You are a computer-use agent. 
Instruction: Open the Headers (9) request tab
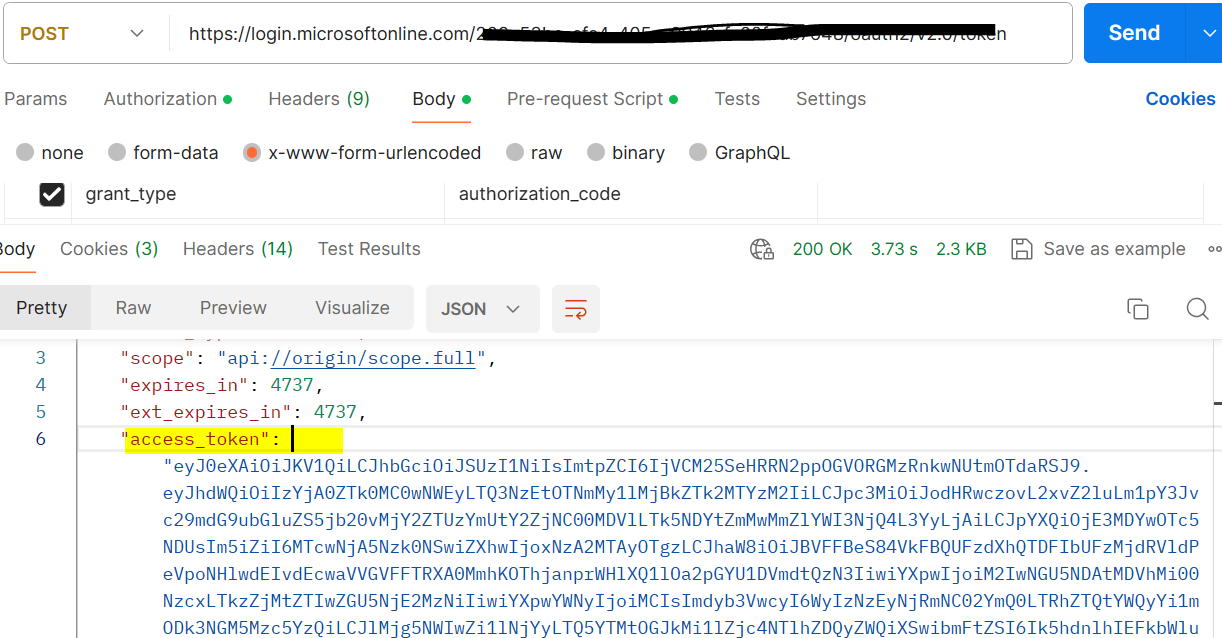(x=318, y=98)
